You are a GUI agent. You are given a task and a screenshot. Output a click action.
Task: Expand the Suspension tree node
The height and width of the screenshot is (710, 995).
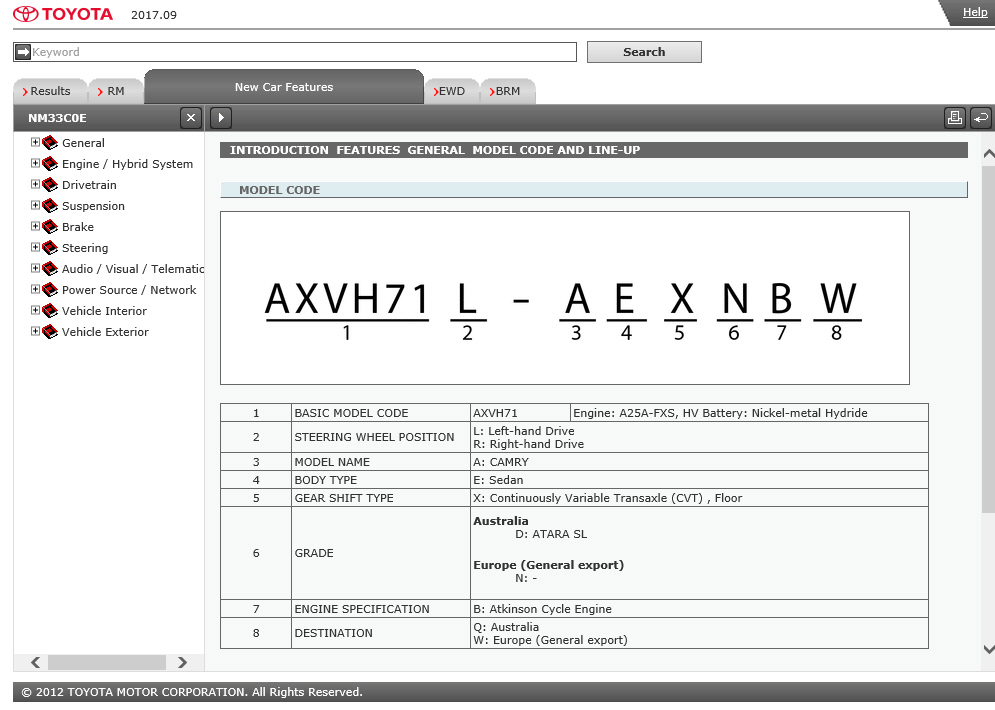click(x=36, y=205)
